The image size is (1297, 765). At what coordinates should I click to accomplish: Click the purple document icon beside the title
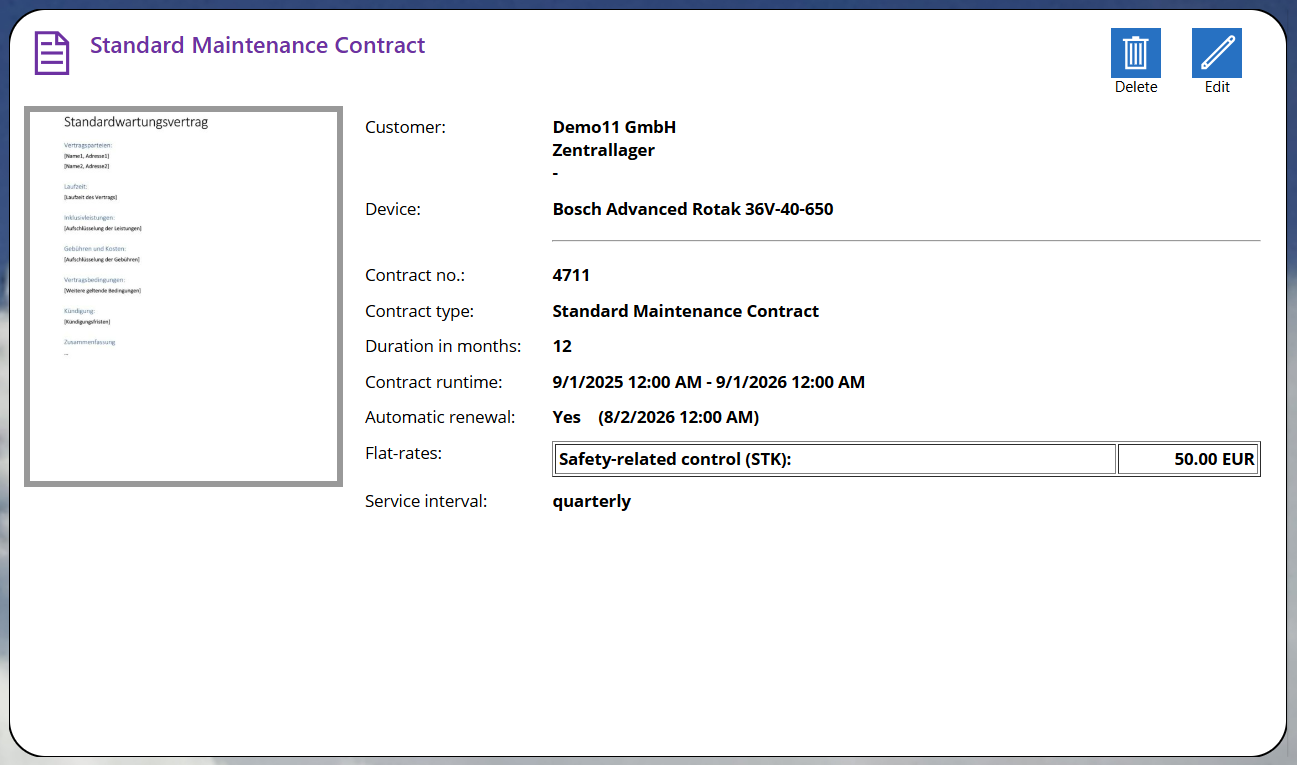click(x=51, y=52)
